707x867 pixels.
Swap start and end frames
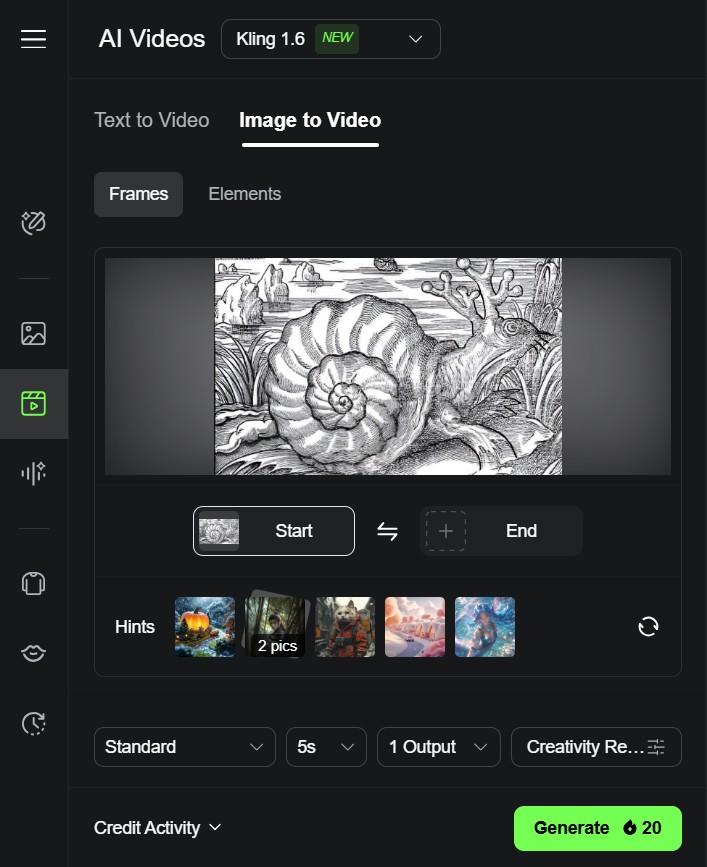pos(387,531)
